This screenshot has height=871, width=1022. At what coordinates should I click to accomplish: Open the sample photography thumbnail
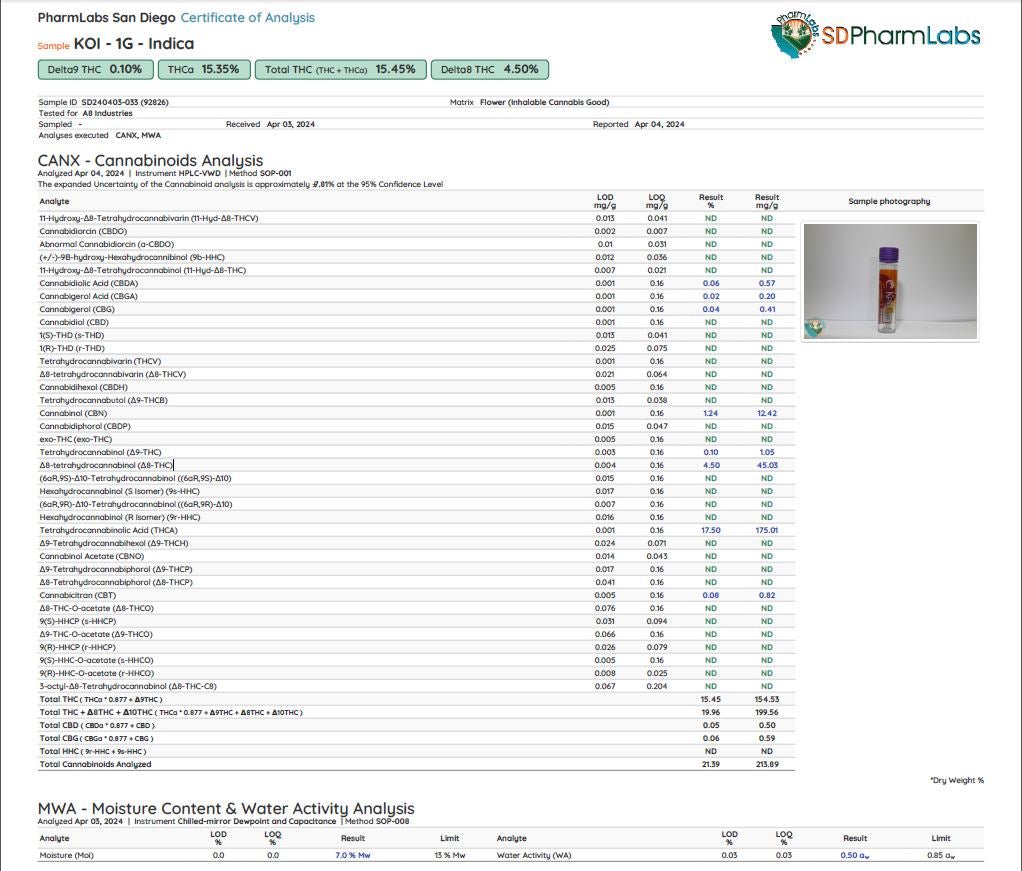pyautogui.click(x=890, y=282)
